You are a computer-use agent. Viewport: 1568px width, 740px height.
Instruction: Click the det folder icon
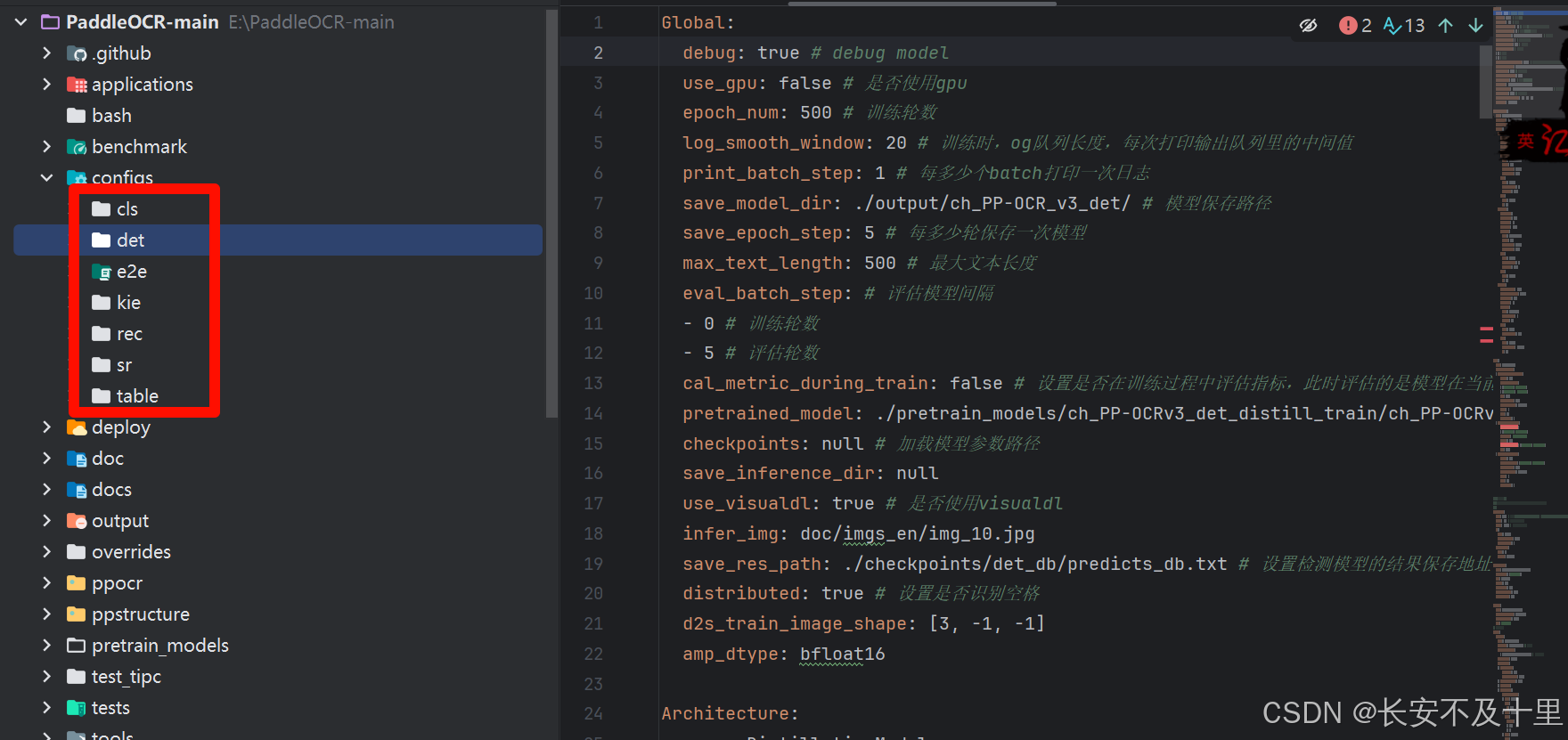[x=102, y=240]
